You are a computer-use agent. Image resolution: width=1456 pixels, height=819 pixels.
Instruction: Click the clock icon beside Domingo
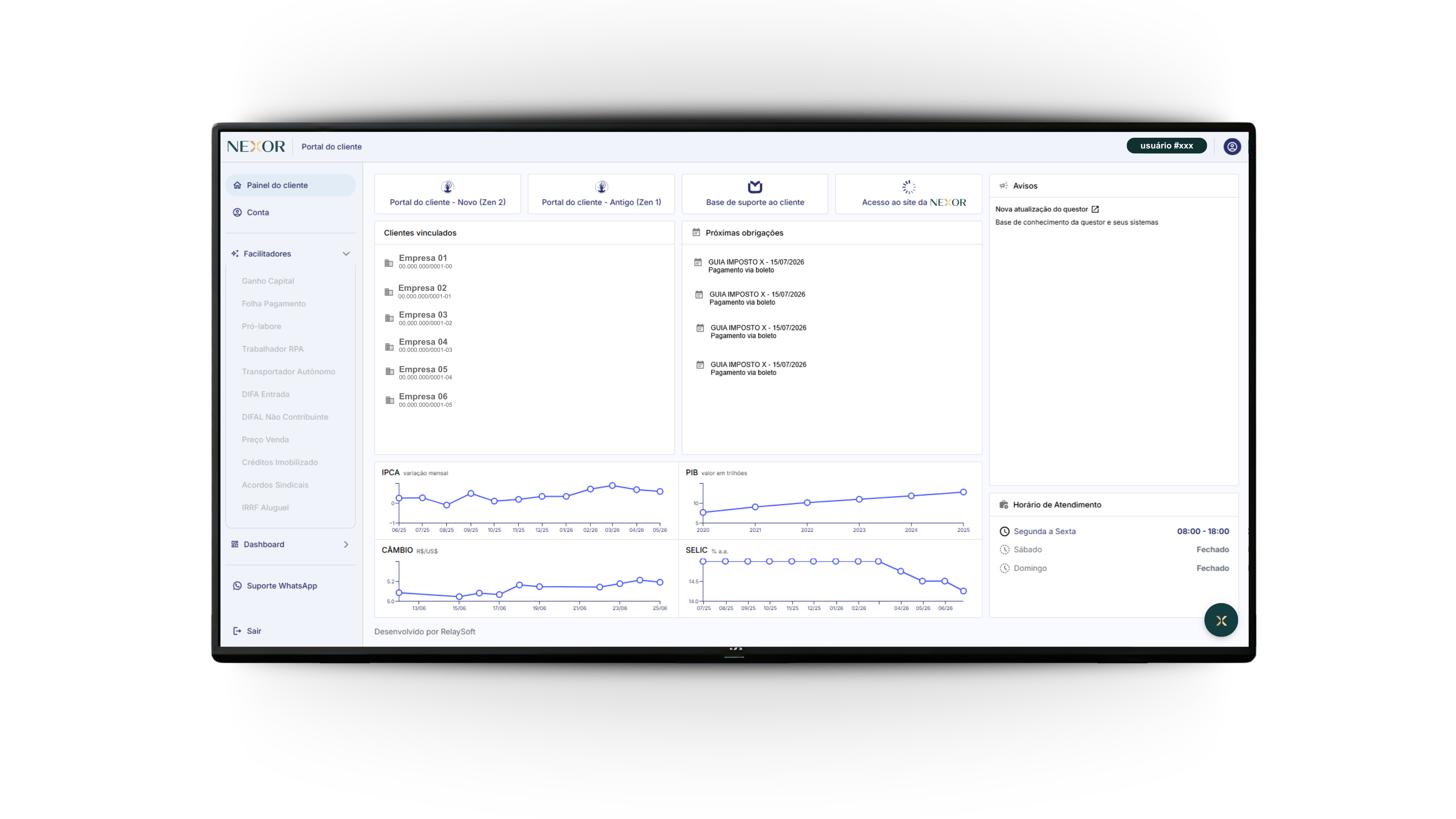click(x=1005, y=568)
